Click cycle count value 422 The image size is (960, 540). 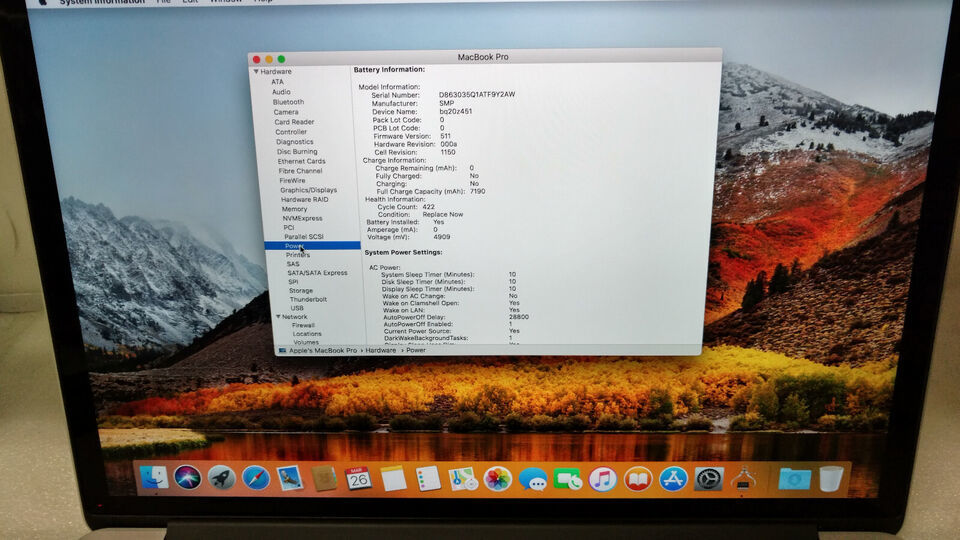[429, 207]
